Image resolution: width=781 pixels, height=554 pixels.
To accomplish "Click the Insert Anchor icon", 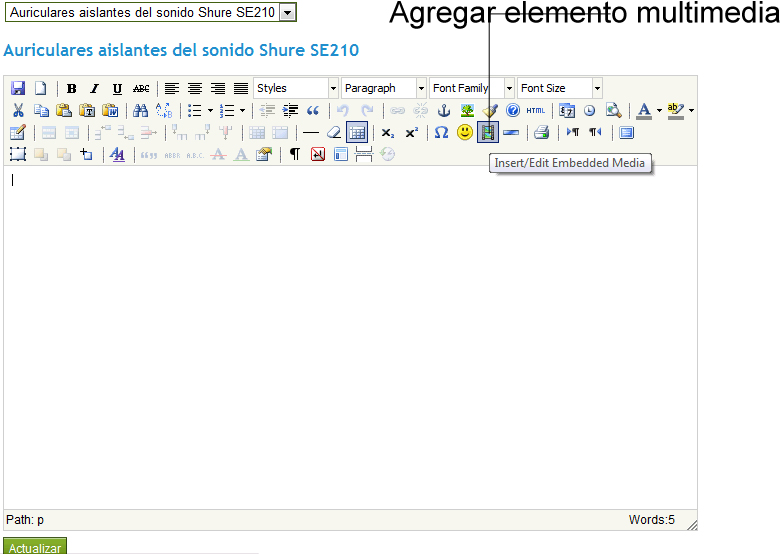I will 443,110.
